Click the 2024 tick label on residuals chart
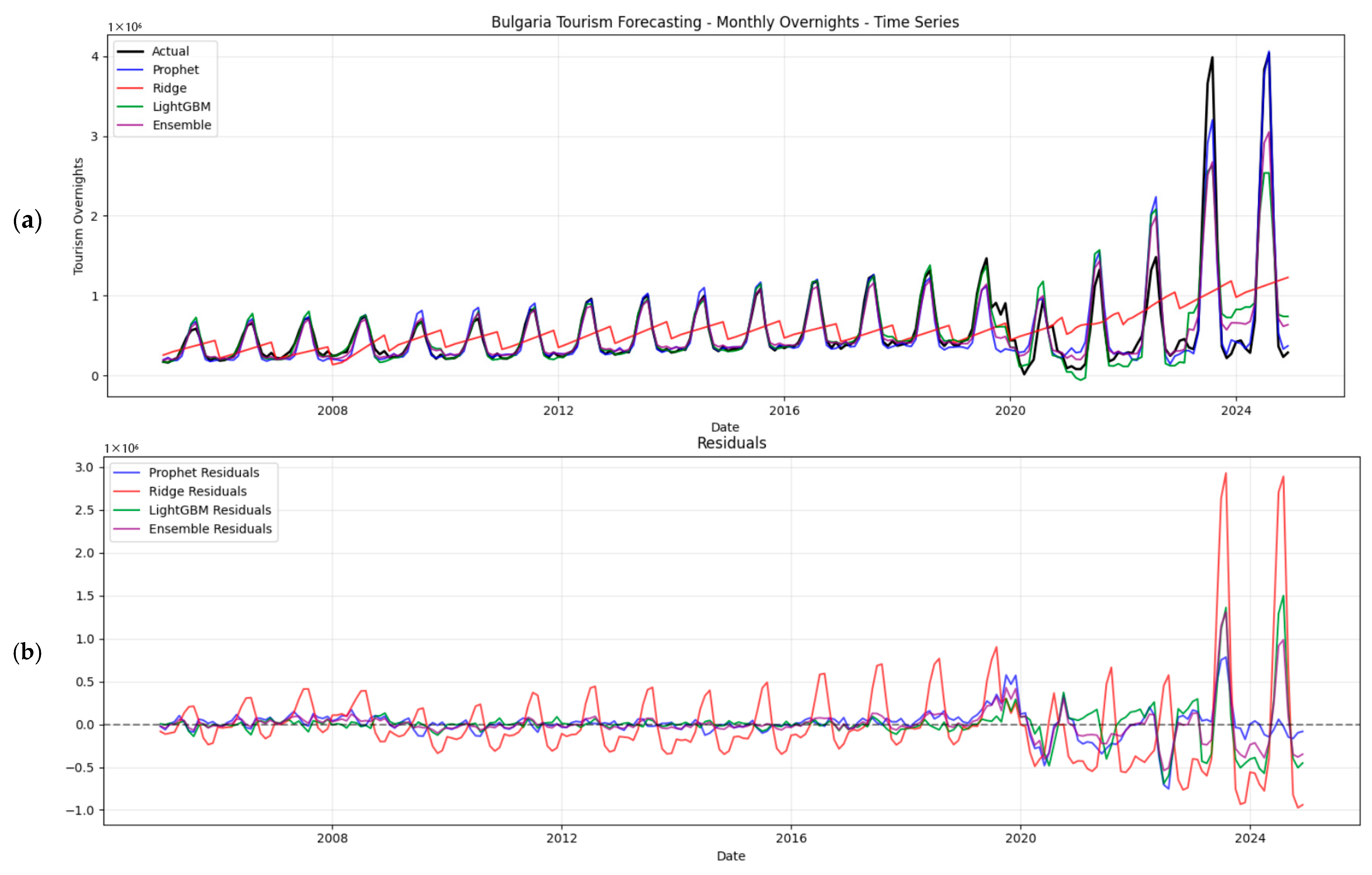 coord(1250,838)
